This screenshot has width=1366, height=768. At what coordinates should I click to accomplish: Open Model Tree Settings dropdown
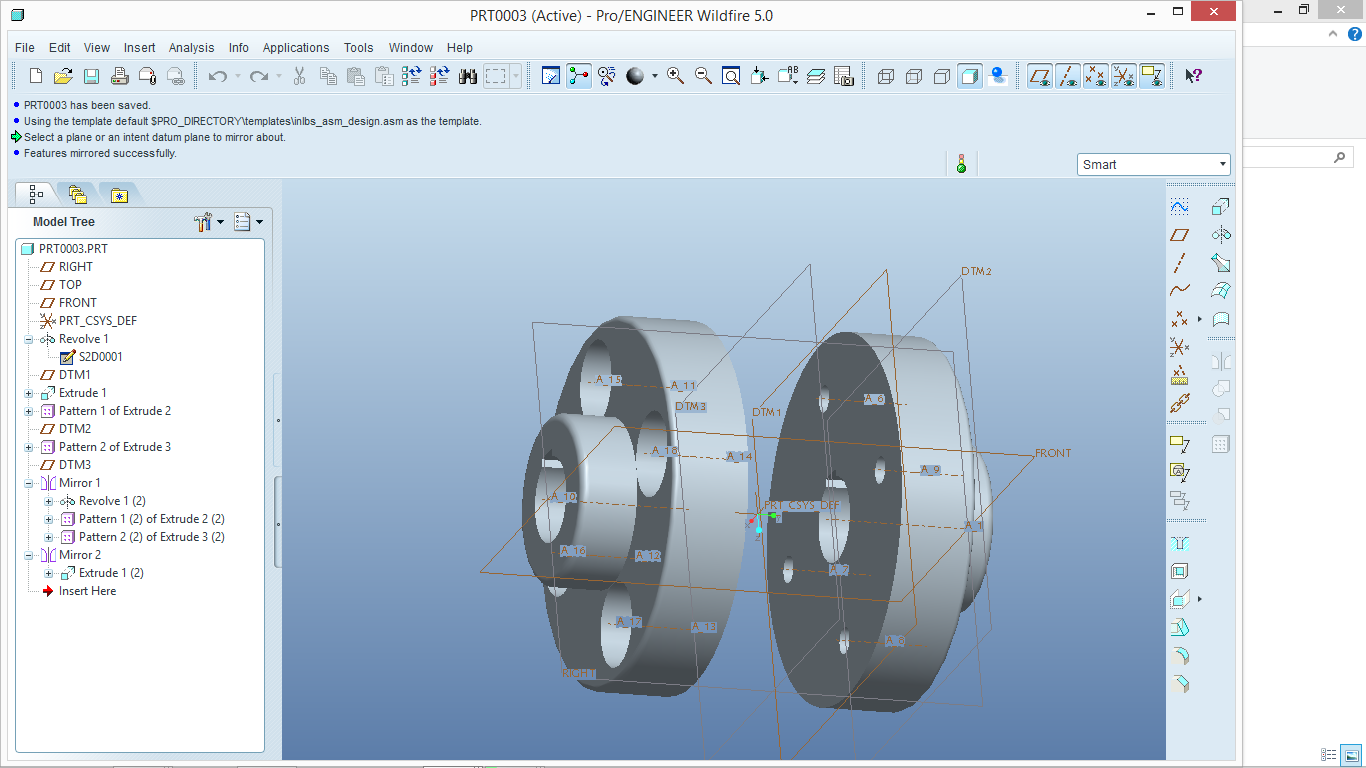pos(209,222)
